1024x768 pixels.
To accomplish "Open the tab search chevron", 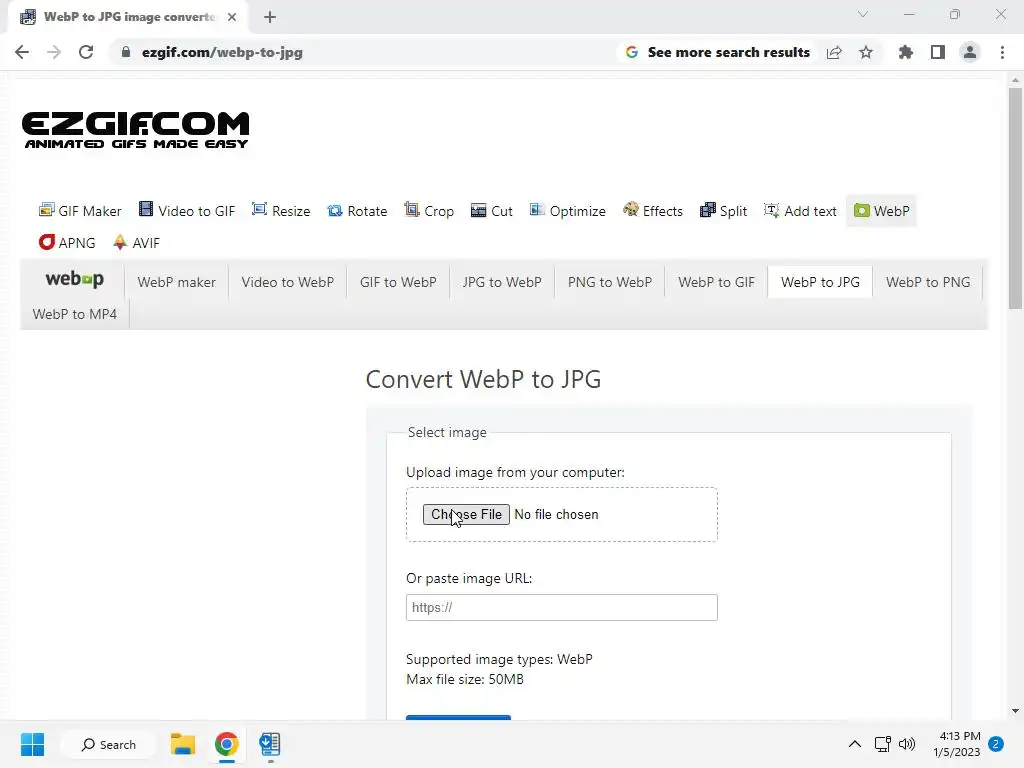I will [863, 14].
